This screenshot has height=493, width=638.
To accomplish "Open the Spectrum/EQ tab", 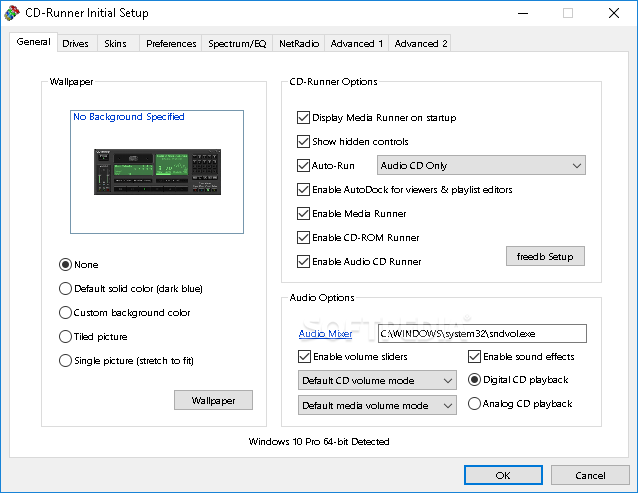I will pos(237,44).
